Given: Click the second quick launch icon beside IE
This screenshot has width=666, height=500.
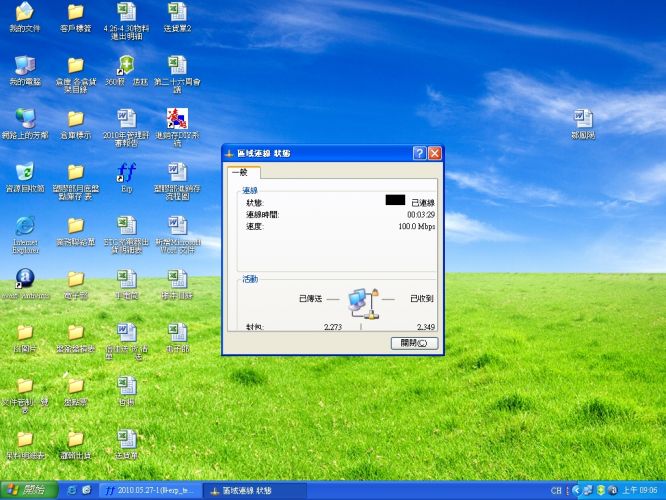Looking at the screenshot, I should 86,490.
